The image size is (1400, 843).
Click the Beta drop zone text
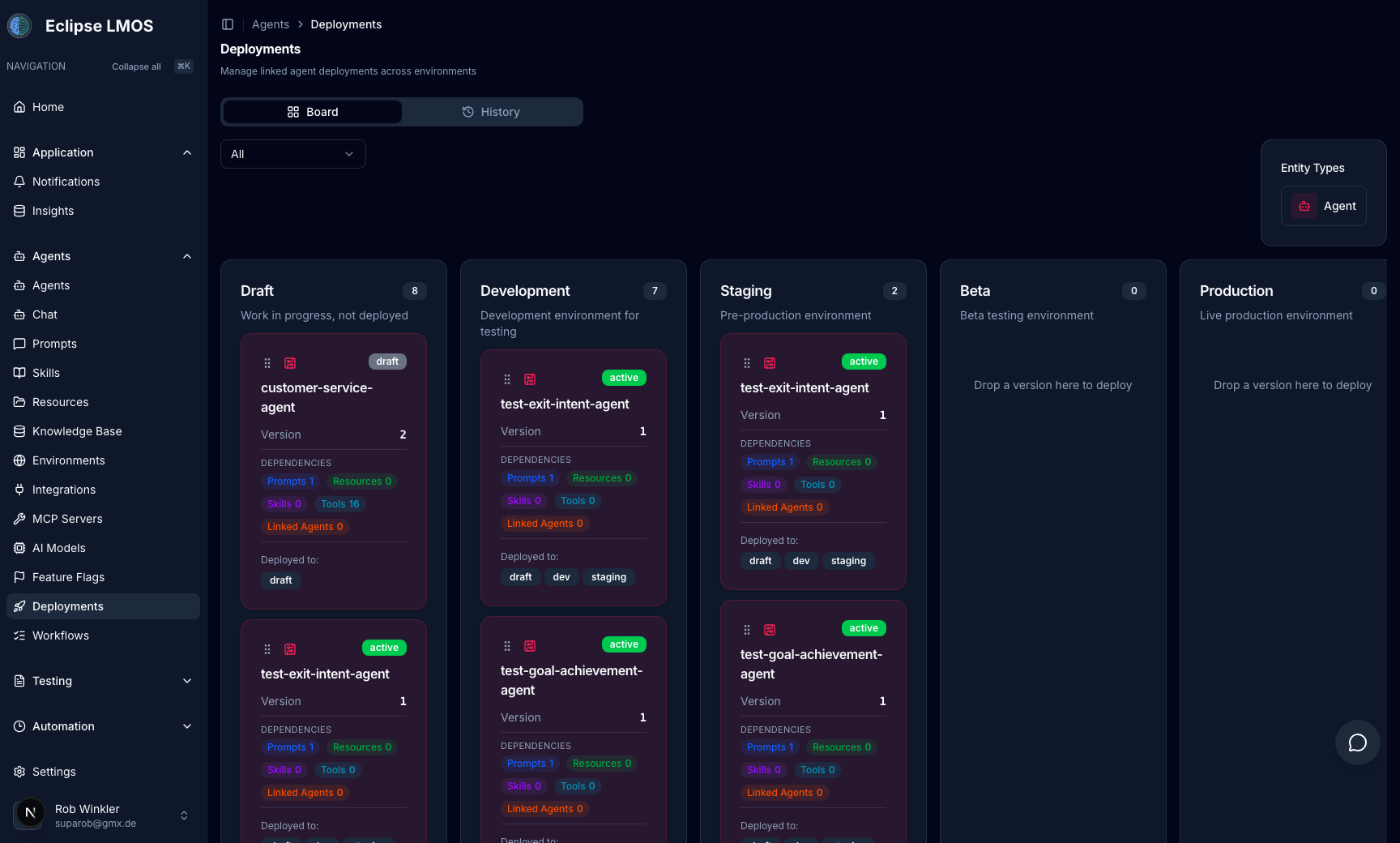pyautogui.click(x=1053, y=385)
